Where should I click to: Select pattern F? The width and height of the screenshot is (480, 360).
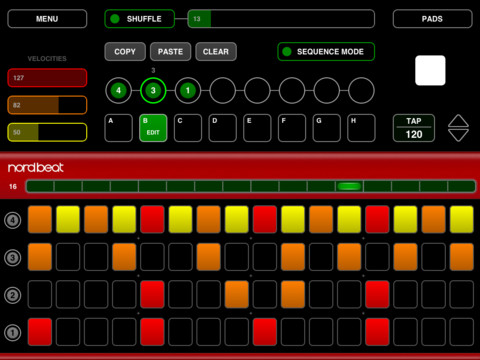(292, 128)
